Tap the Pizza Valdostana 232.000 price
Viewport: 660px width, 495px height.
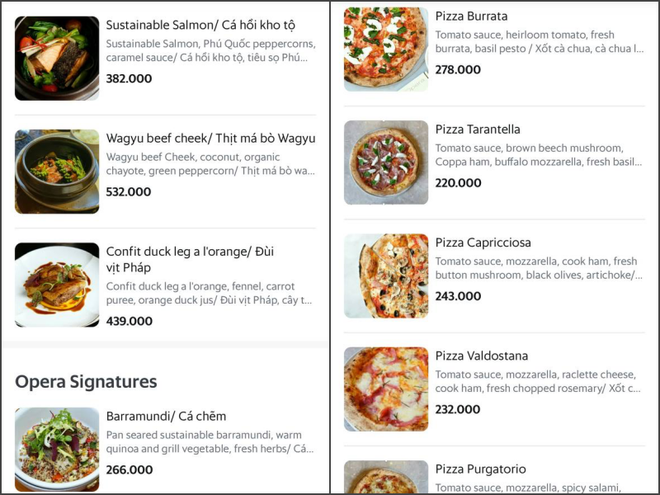(458, 409)
